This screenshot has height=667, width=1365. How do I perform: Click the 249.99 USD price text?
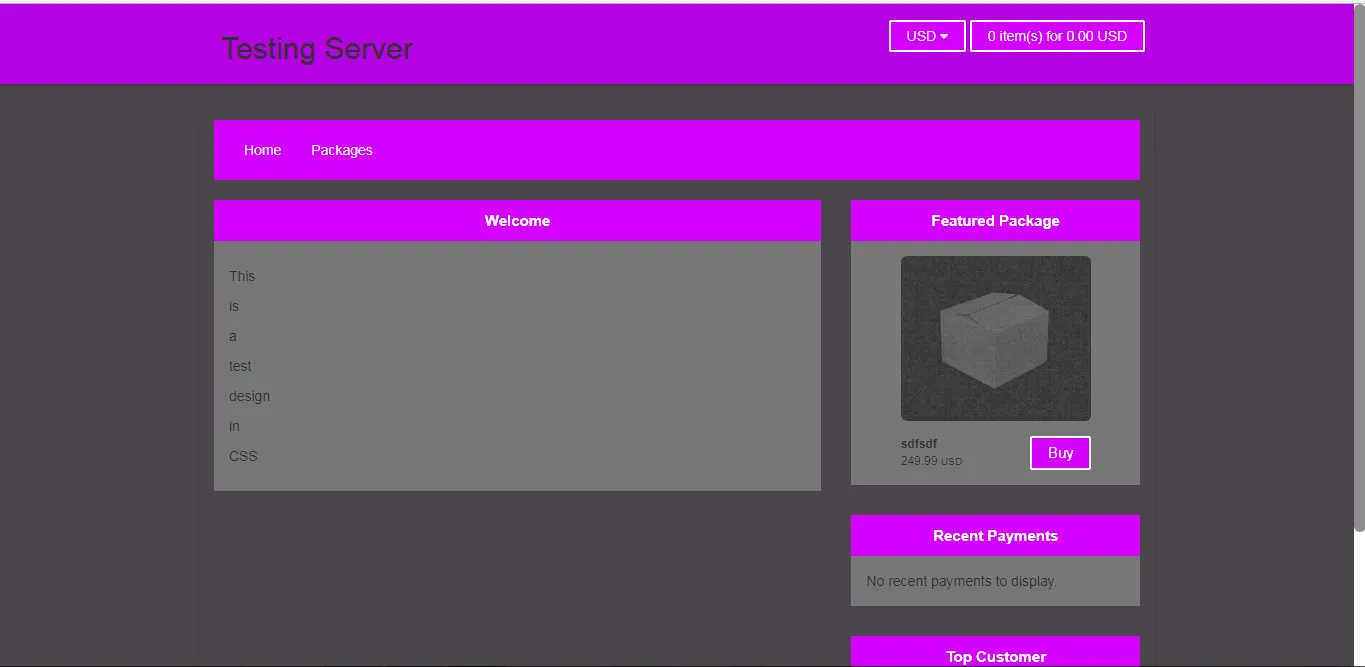930,461
